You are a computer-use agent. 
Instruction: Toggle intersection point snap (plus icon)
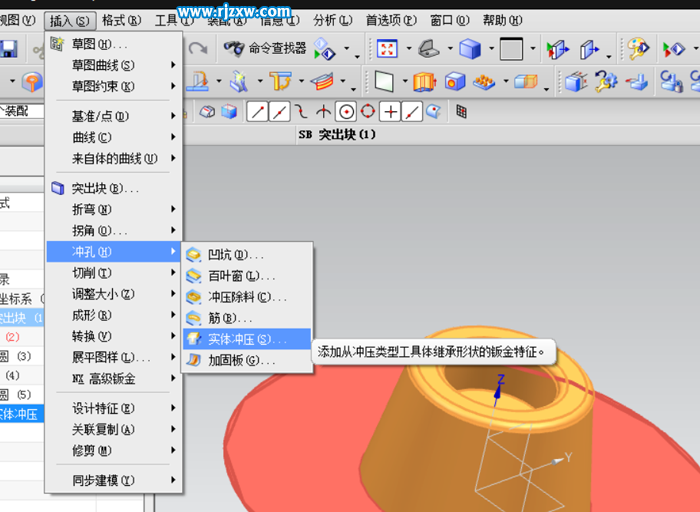[390, 112]
